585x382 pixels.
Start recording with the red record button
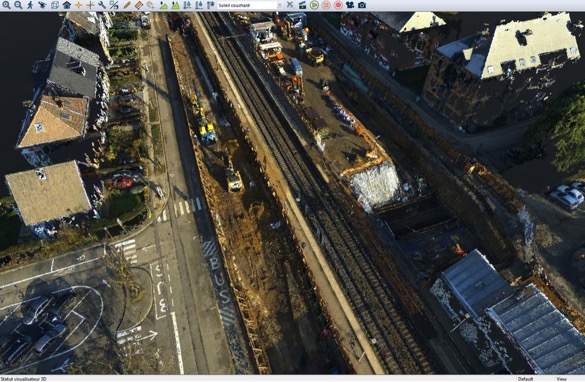click(x=338, y=5)
